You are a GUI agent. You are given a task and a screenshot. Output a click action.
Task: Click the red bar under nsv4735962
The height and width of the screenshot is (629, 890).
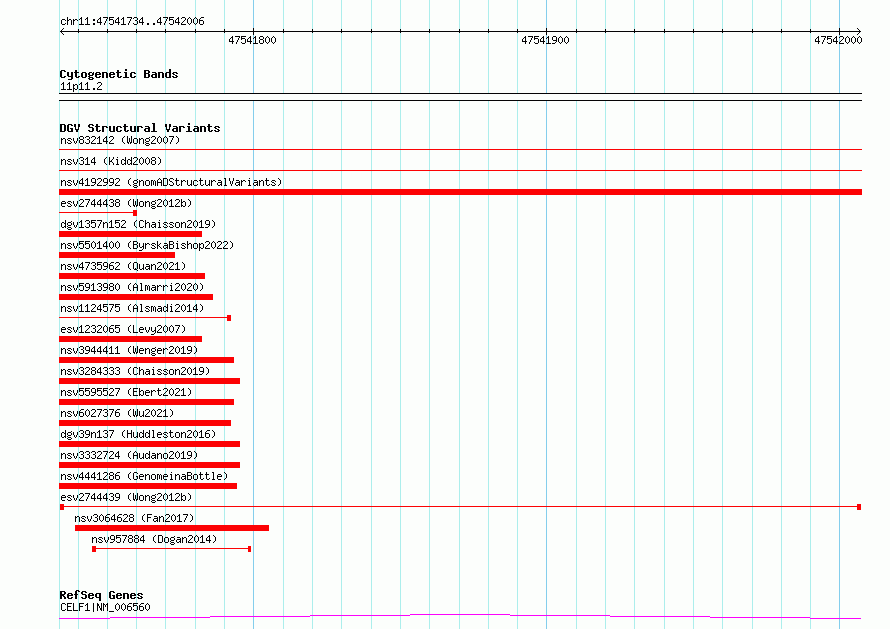132,276
